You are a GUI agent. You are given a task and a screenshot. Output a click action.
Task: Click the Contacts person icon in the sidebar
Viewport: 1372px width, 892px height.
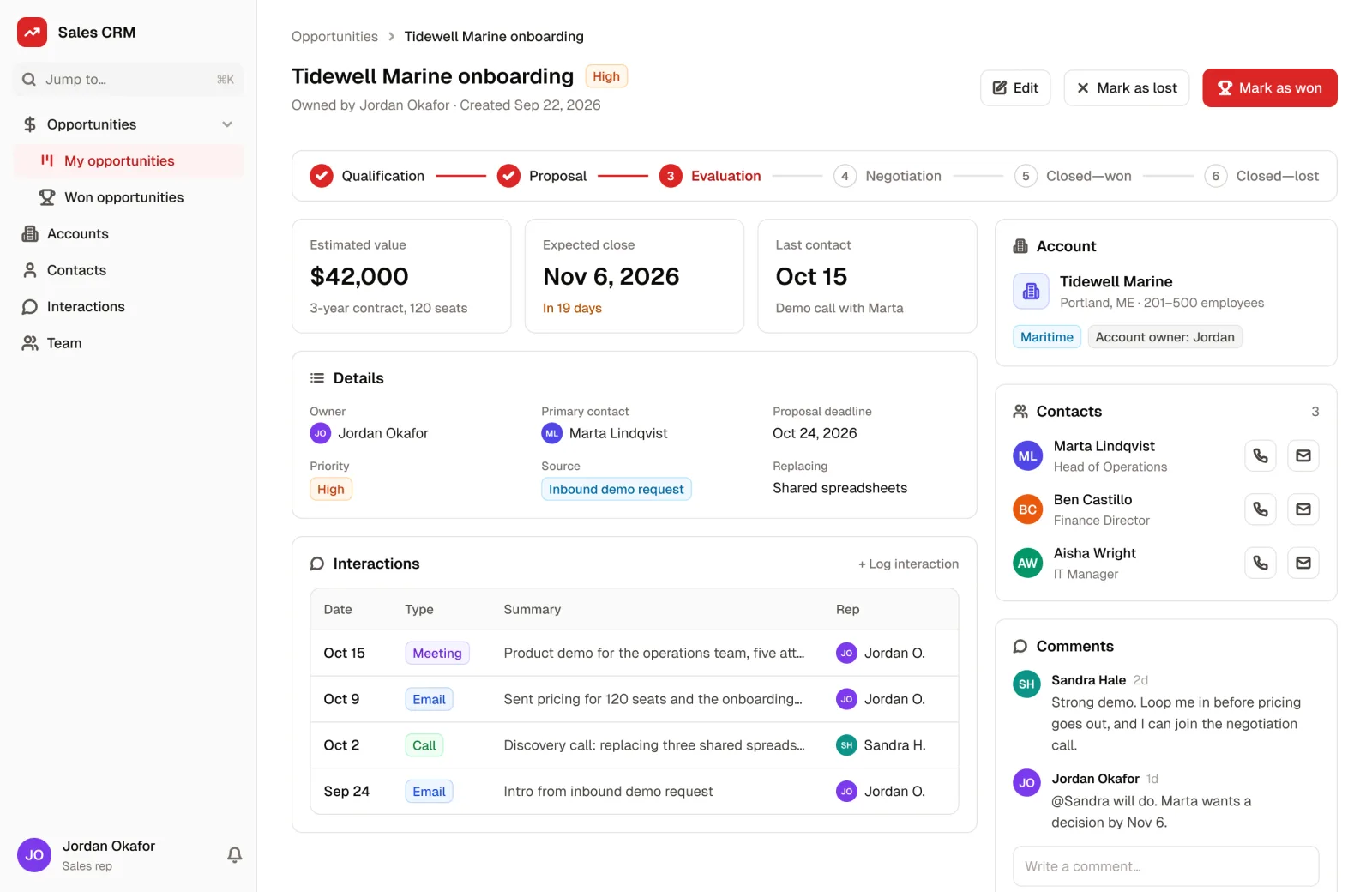[30, 270]
